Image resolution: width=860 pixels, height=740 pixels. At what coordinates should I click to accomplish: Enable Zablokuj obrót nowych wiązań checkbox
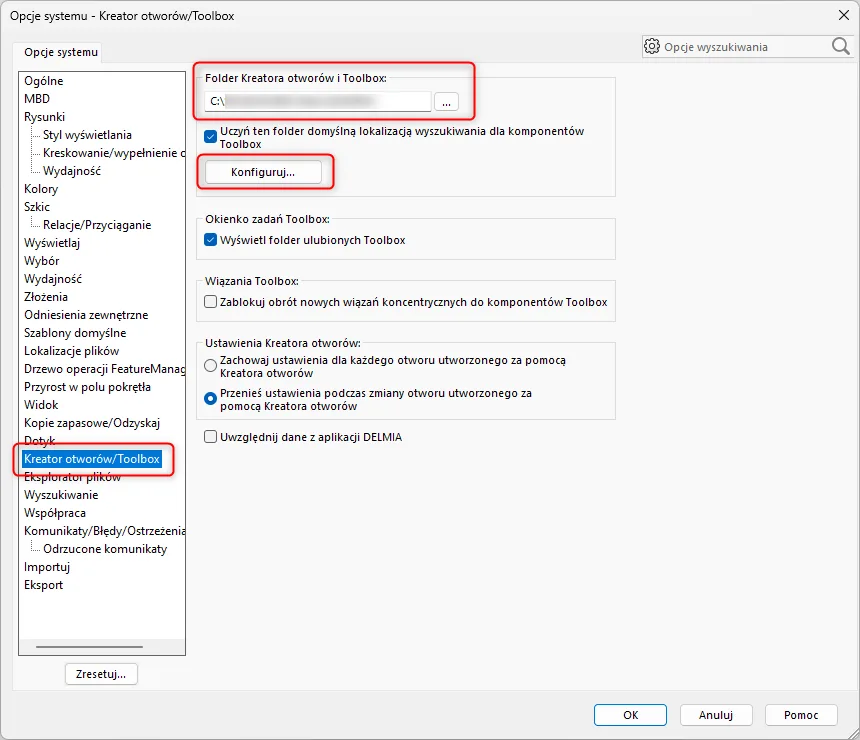click(211, 302)
